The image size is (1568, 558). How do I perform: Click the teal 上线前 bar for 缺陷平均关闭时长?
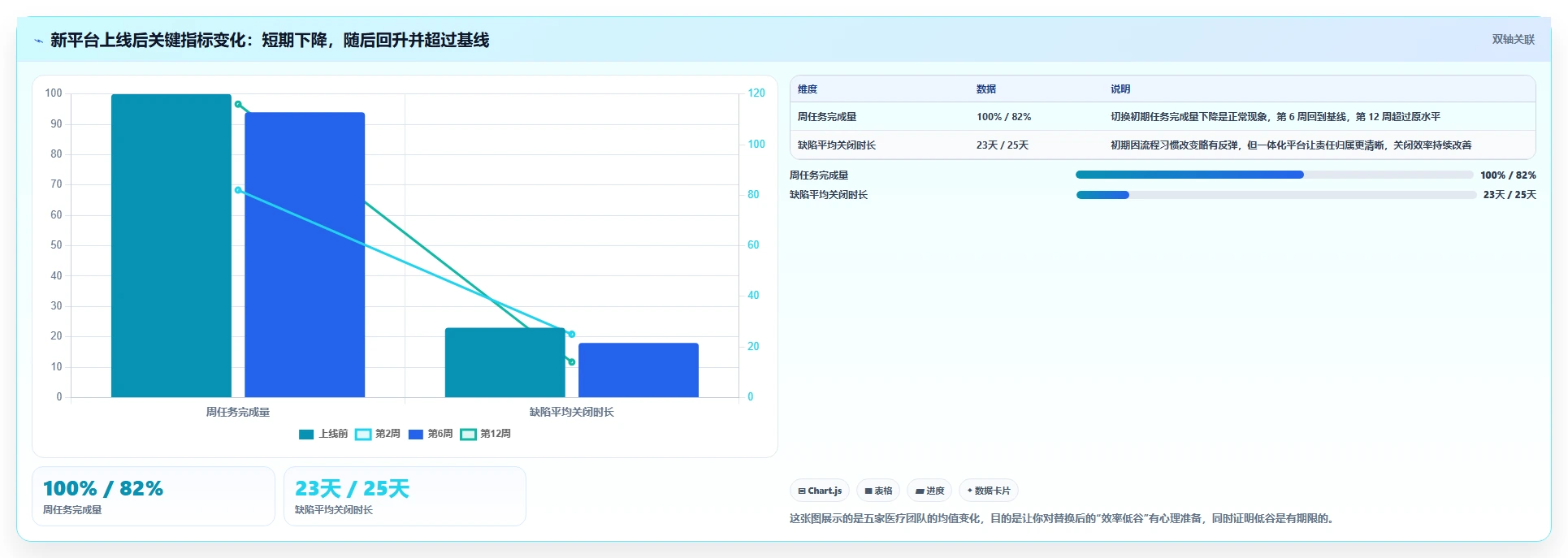pyautogui.click(x=505, y=362)
